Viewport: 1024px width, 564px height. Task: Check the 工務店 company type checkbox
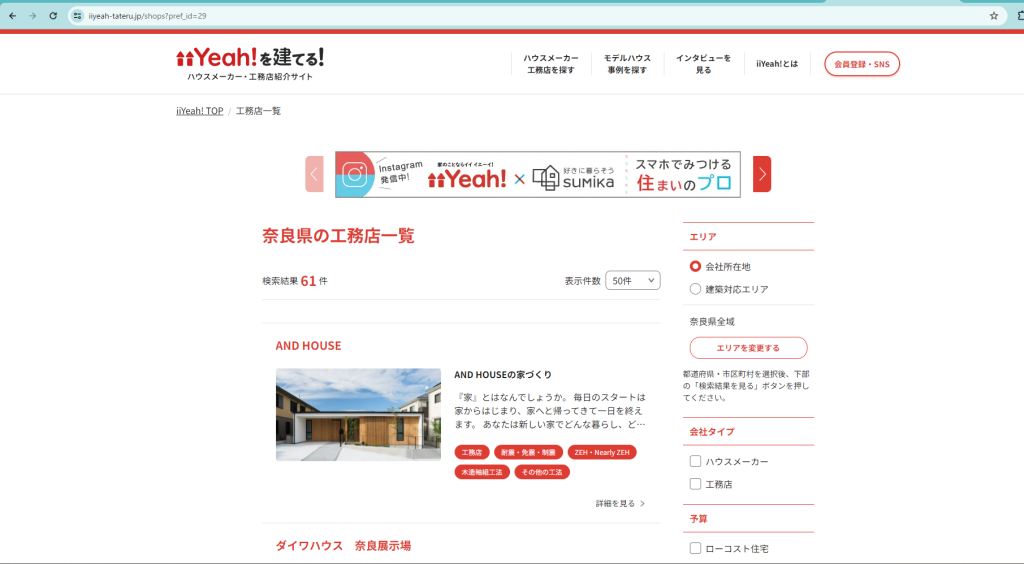click(696, 484)
